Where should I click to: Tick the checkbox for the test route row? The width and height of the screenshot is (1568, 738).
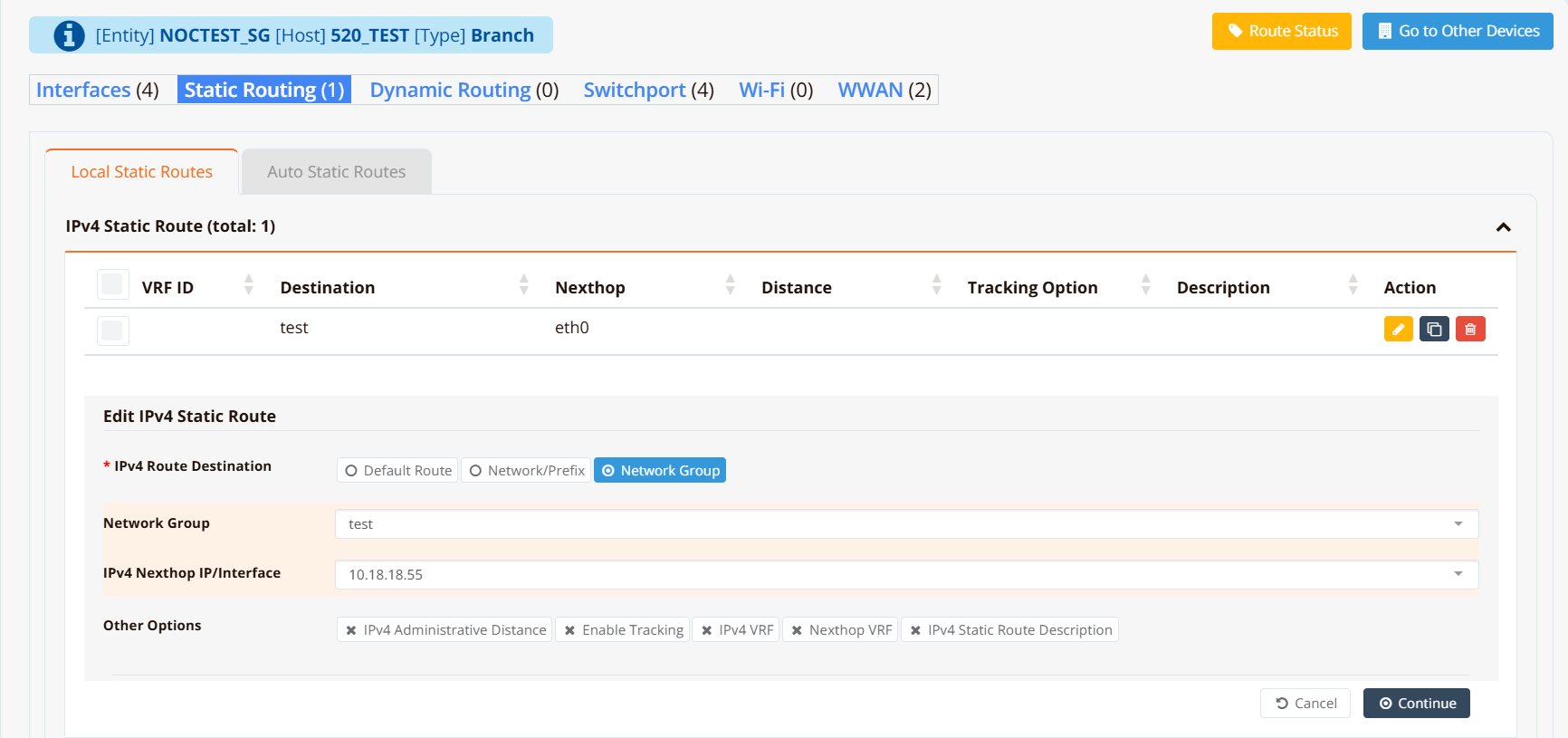tap(112, 331)
